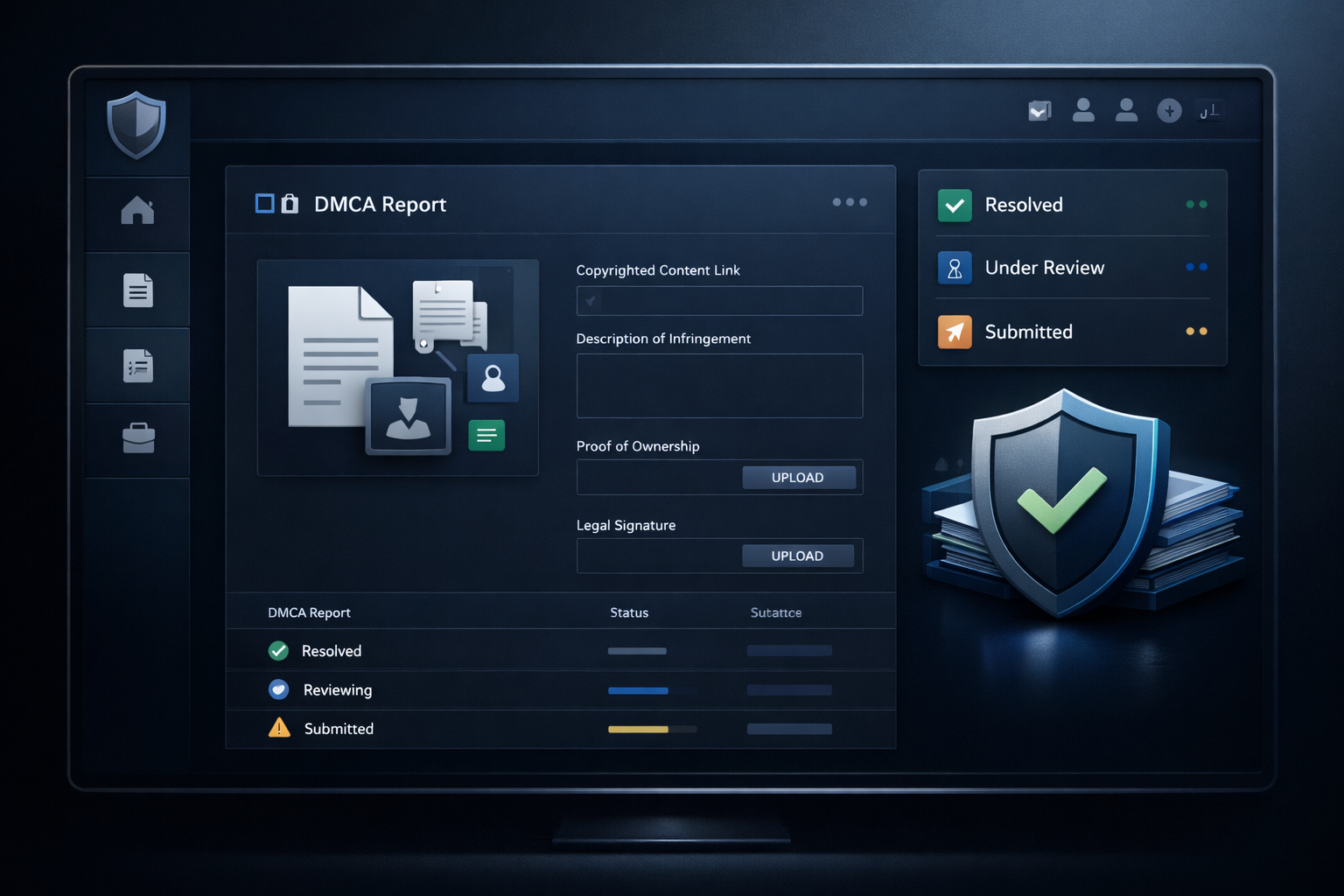The height and width of the screenshot is (896, 1344).
Task: Select Submitted in the status panel
Action: coord(1073,332)
